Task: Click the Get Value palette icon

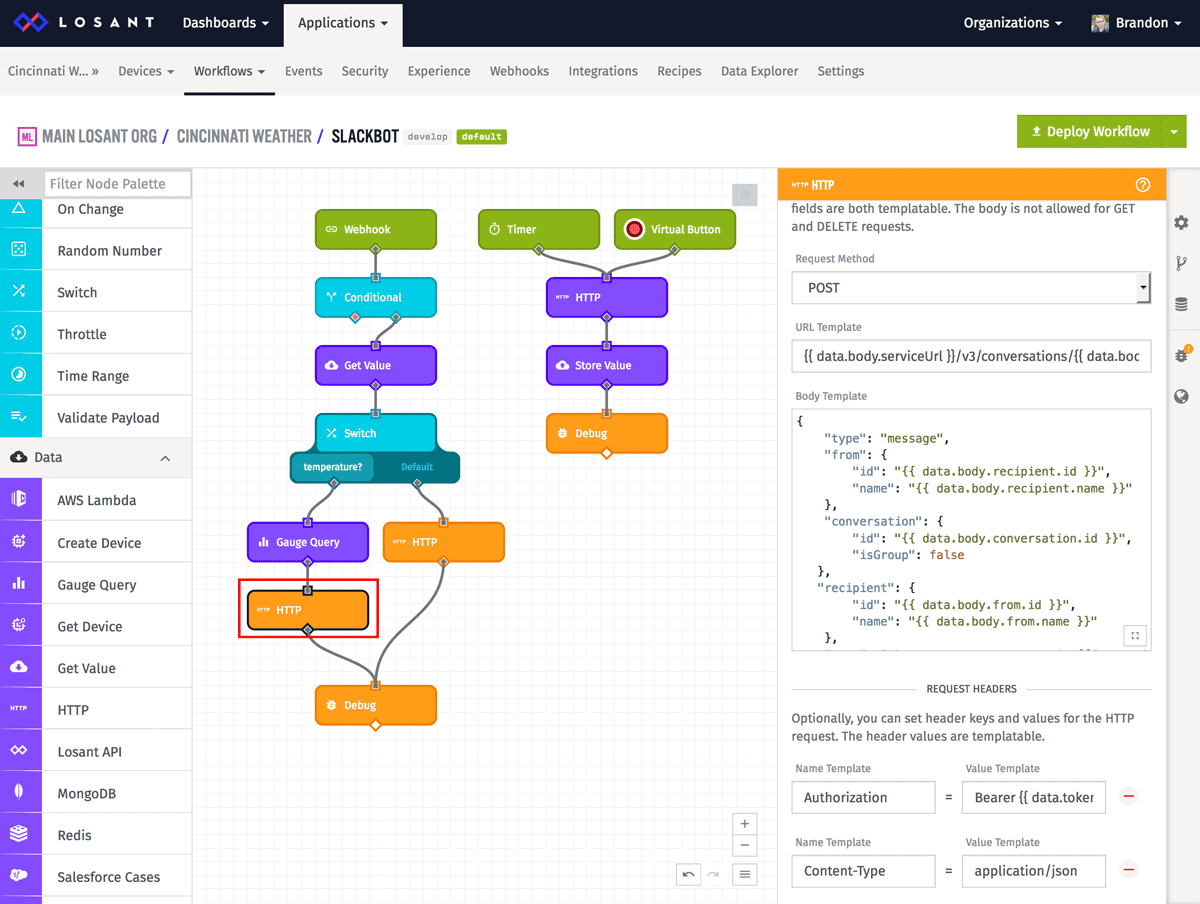Action: pos(19,668)
